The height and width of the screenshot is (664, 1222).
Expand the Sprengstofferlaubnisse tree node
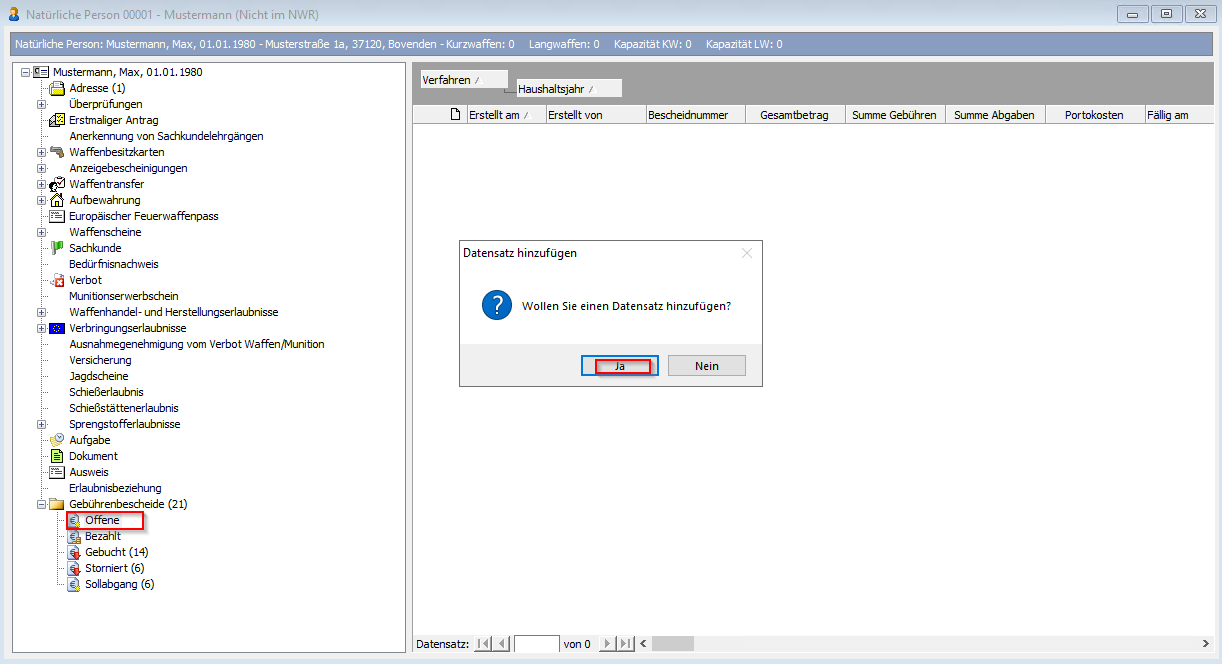pos(41,424)
